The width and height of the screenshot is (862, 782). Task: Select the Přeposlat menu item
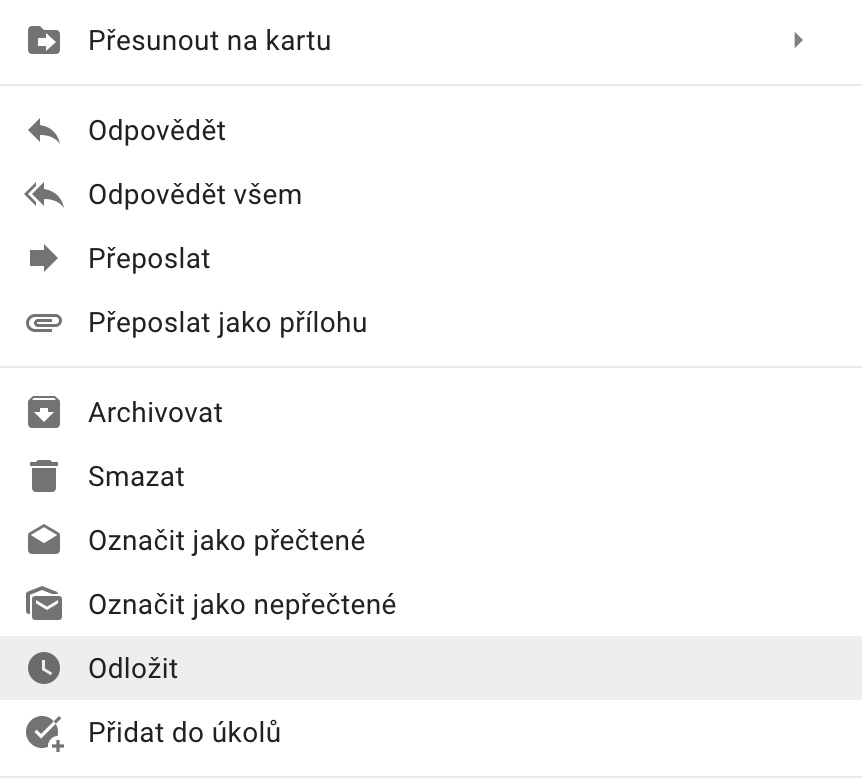click(149, 259)
